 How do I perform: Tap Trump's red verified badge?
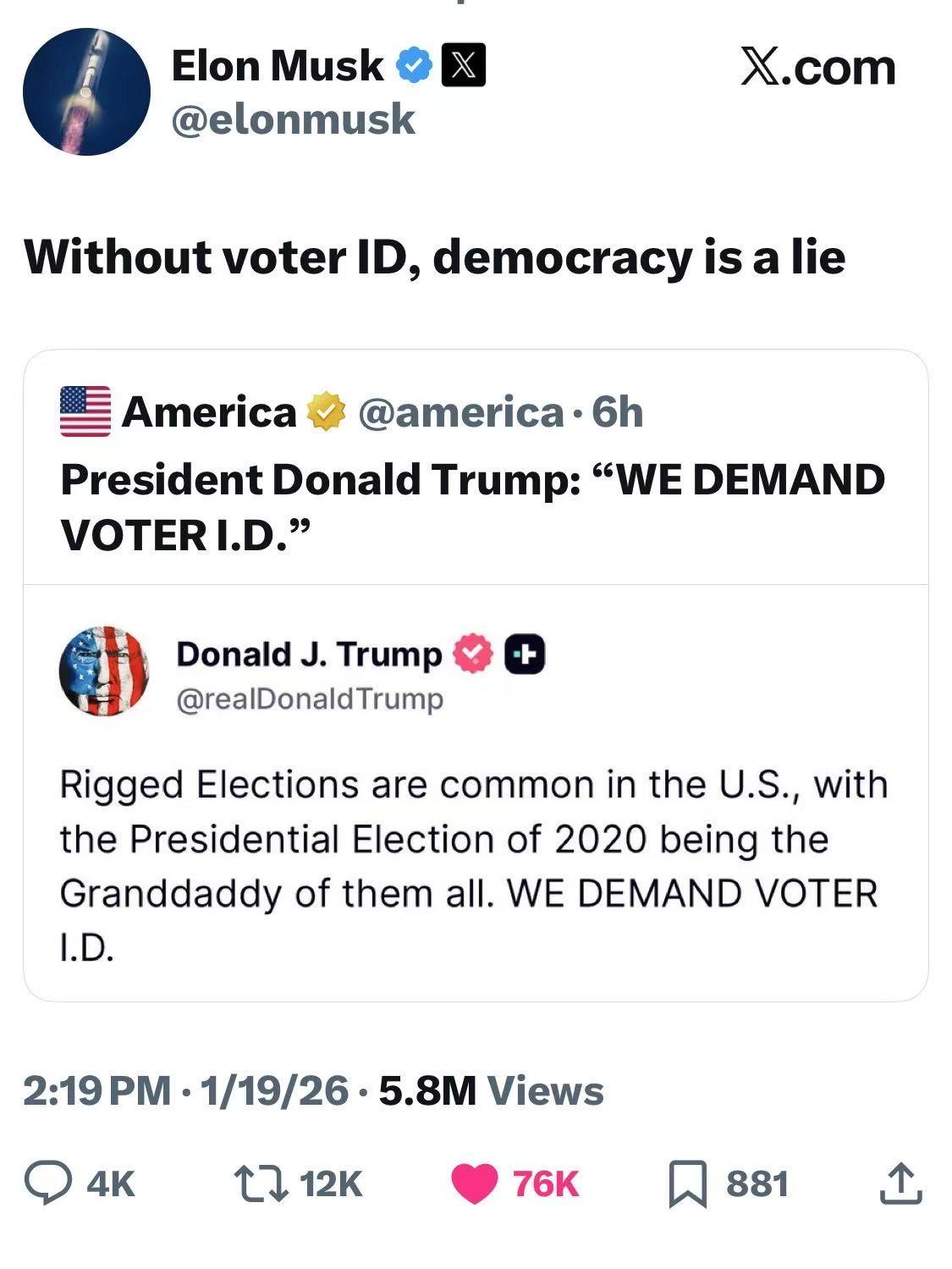pos(474,654)
